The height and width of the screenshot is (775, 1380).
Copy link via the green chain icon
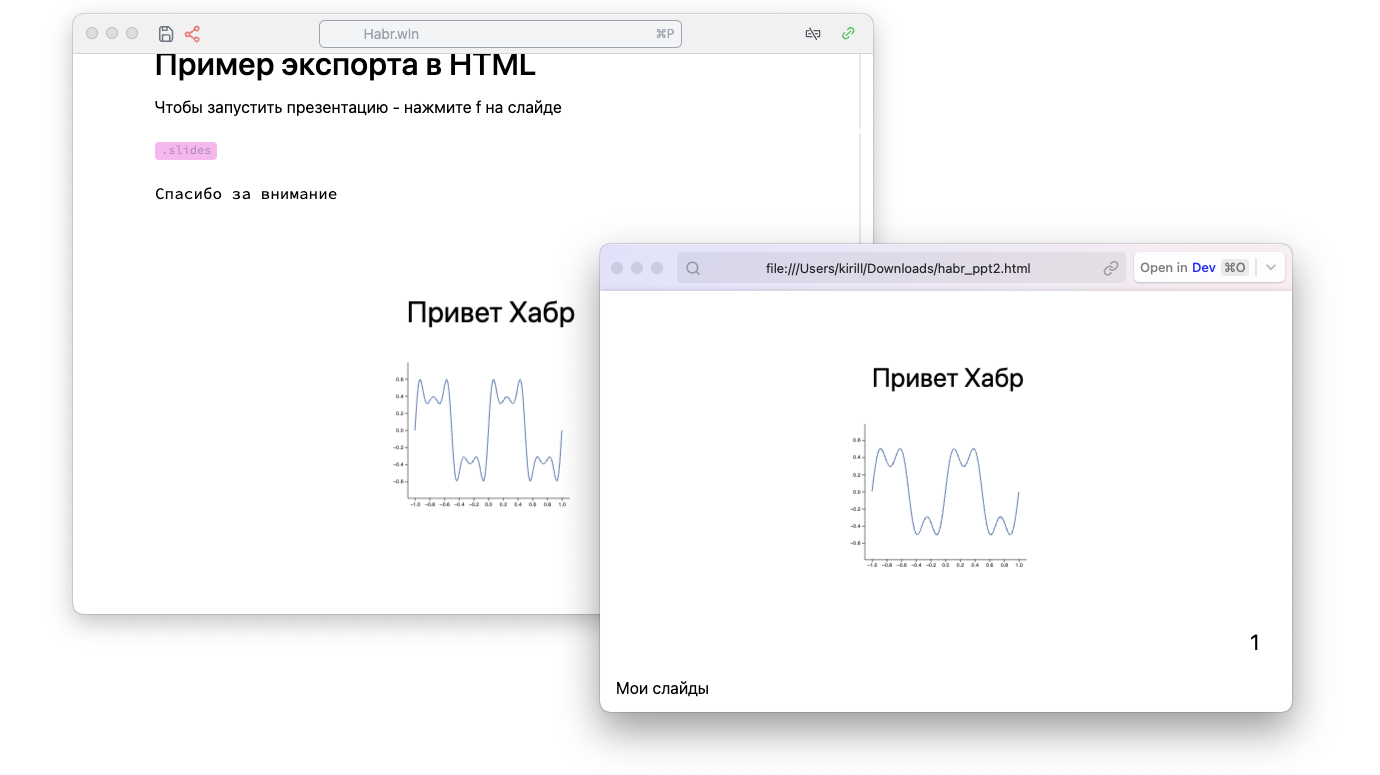tap(847, 33)
